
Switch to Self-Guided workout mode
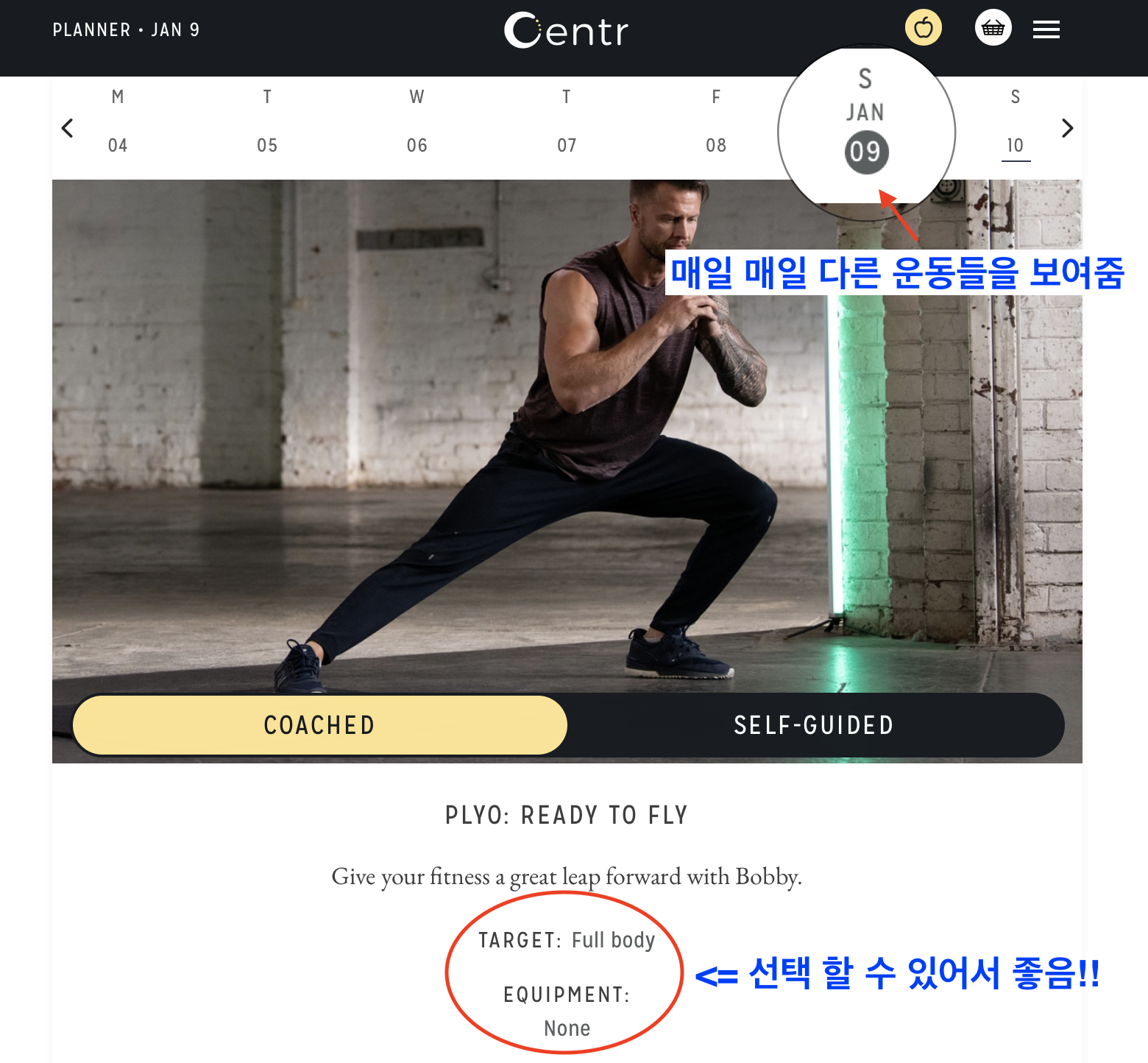814,725
